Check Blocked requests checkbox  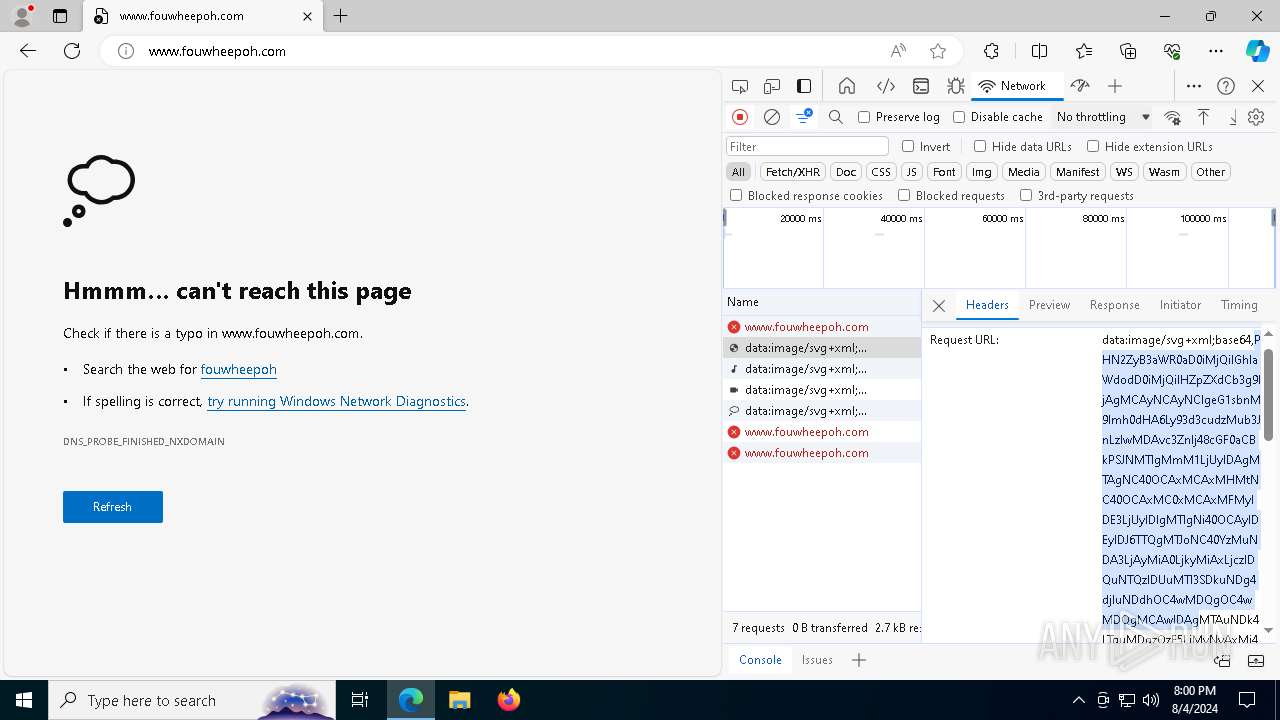tap(904, 196)
